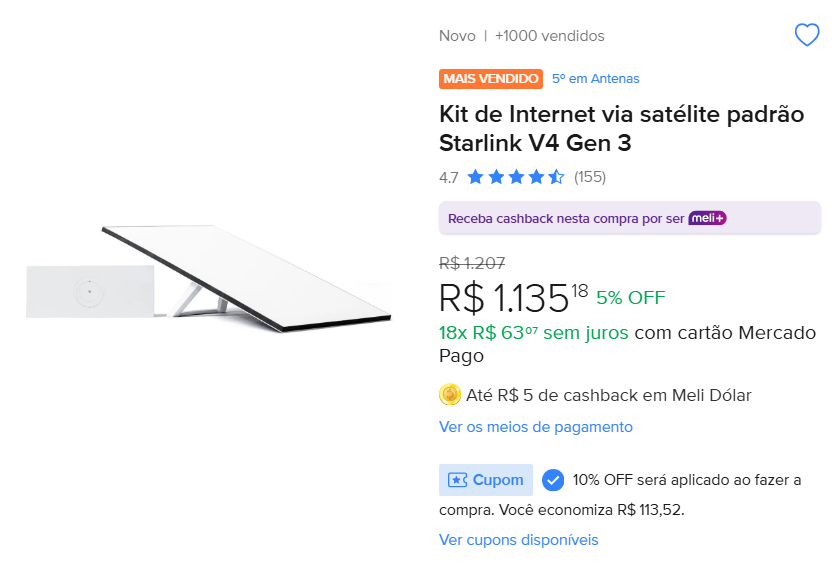Click the crossed-out R$ 1.207 original price
839x565 pixels.
coord(472,264)
